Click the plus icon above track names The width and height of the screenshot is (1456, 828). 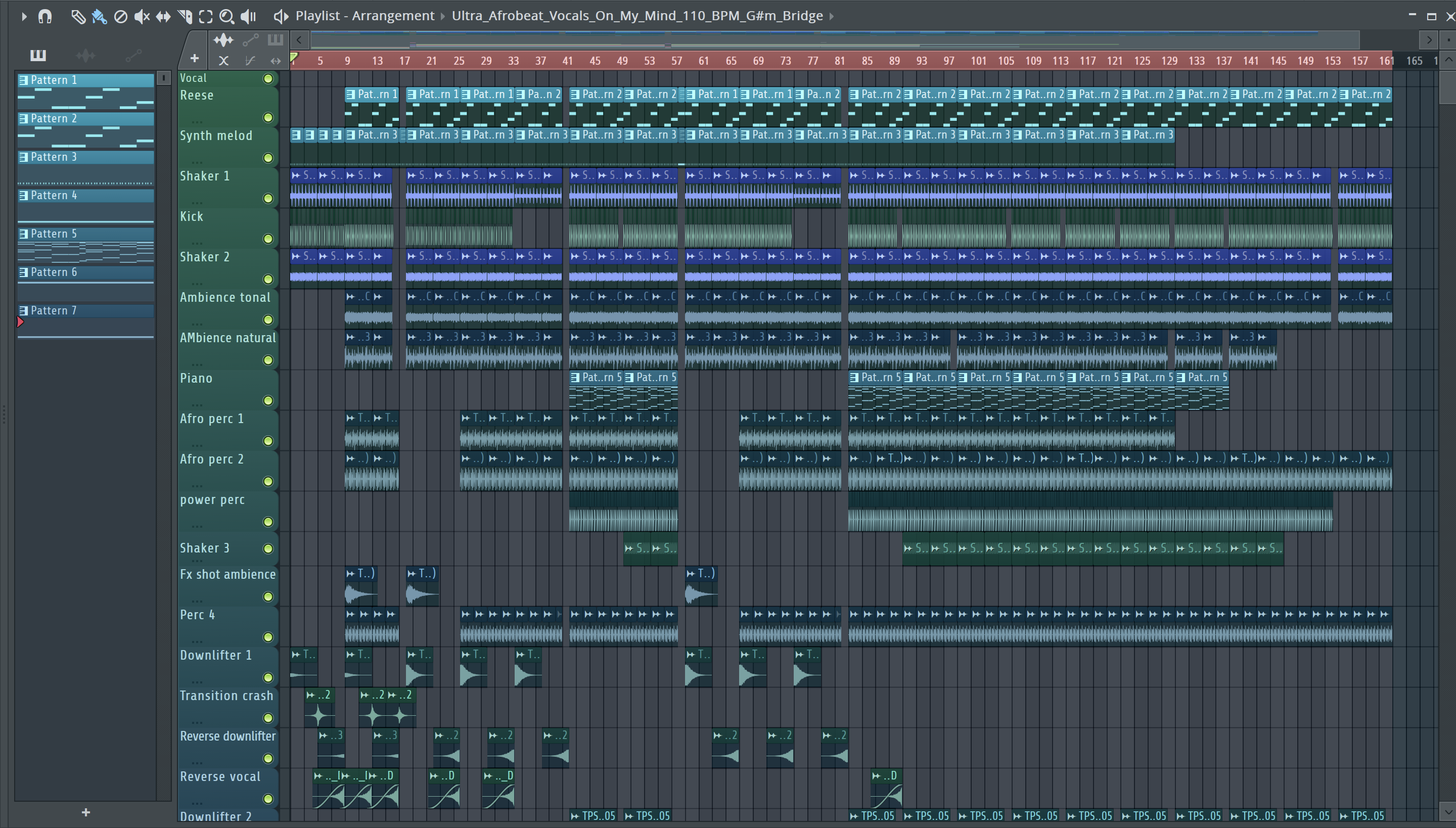pyautogui.click(x=195, y=59)
